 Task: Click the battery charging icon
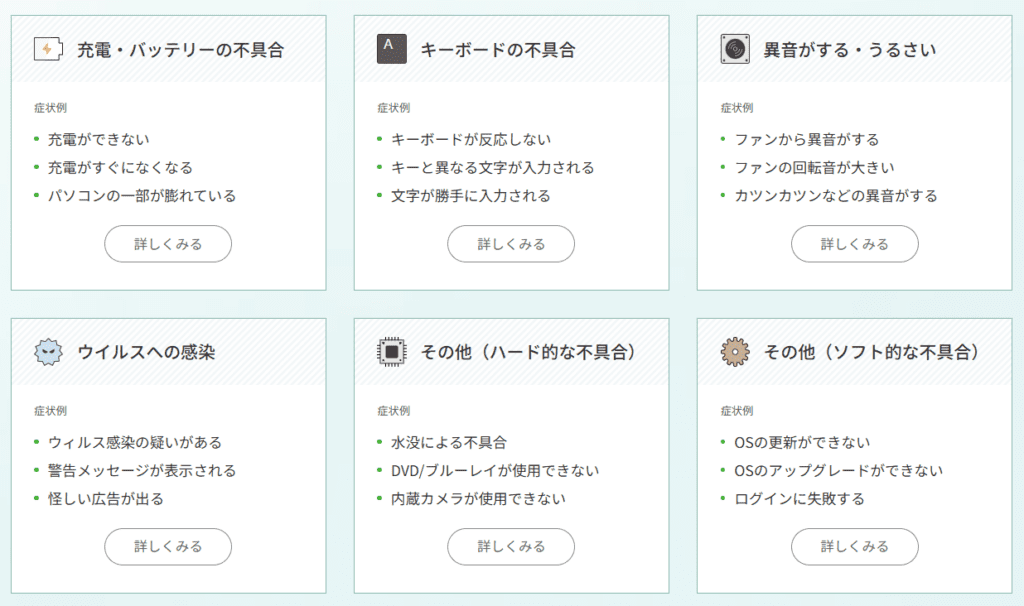[48, 49]
